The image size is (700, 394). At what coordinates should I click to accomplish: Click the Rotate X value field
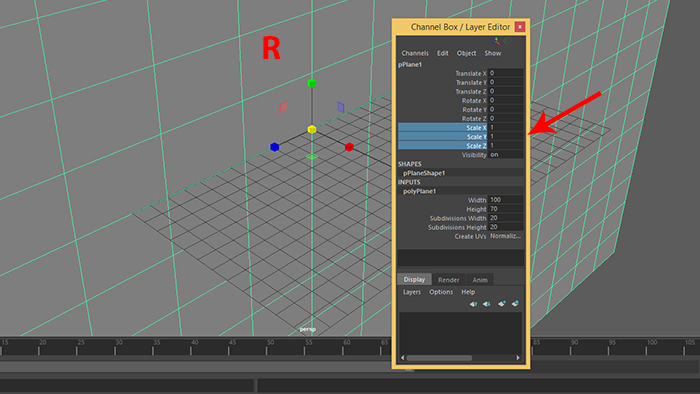tap(505, 100)
